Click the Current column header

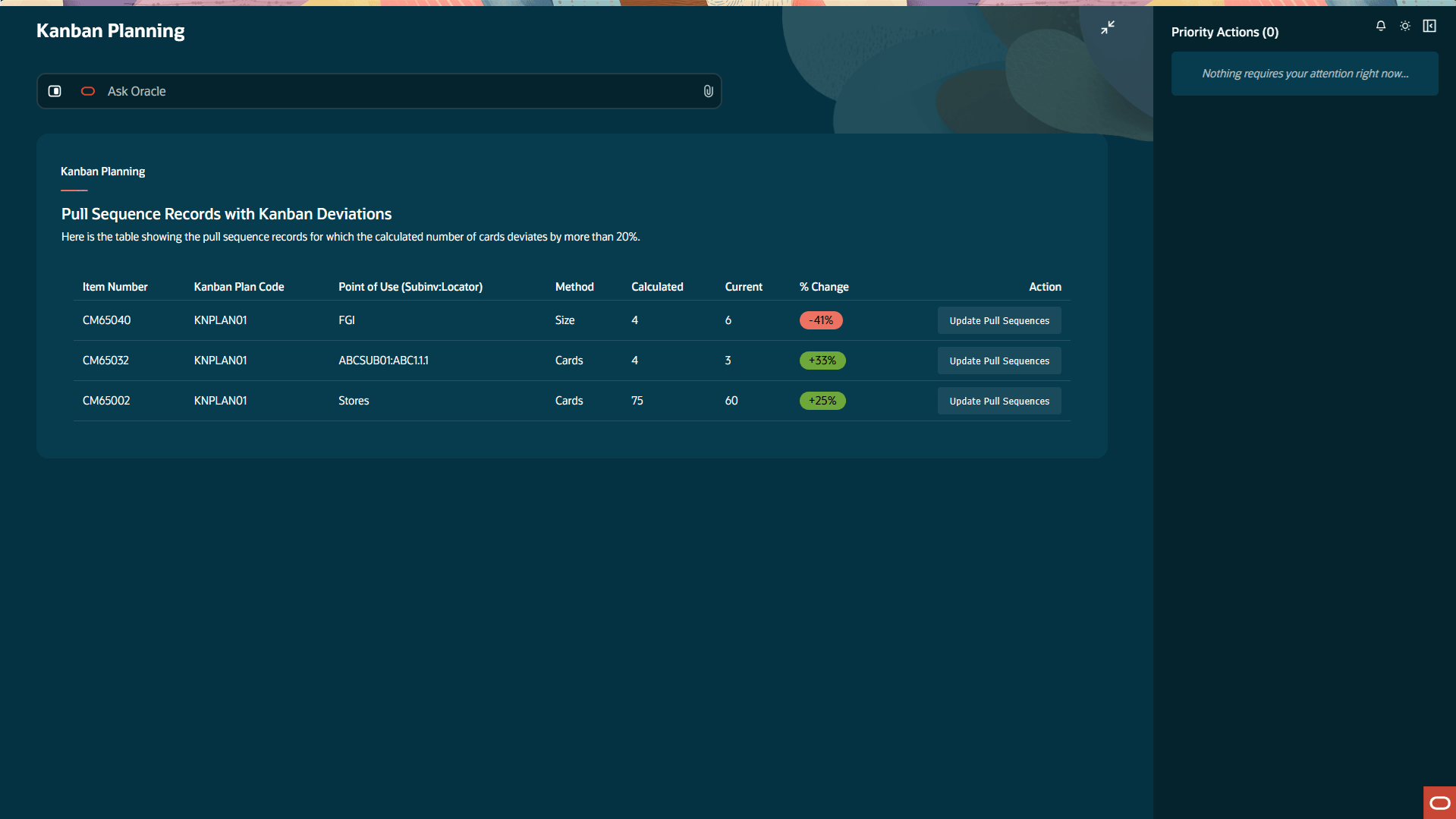point(744,287)
